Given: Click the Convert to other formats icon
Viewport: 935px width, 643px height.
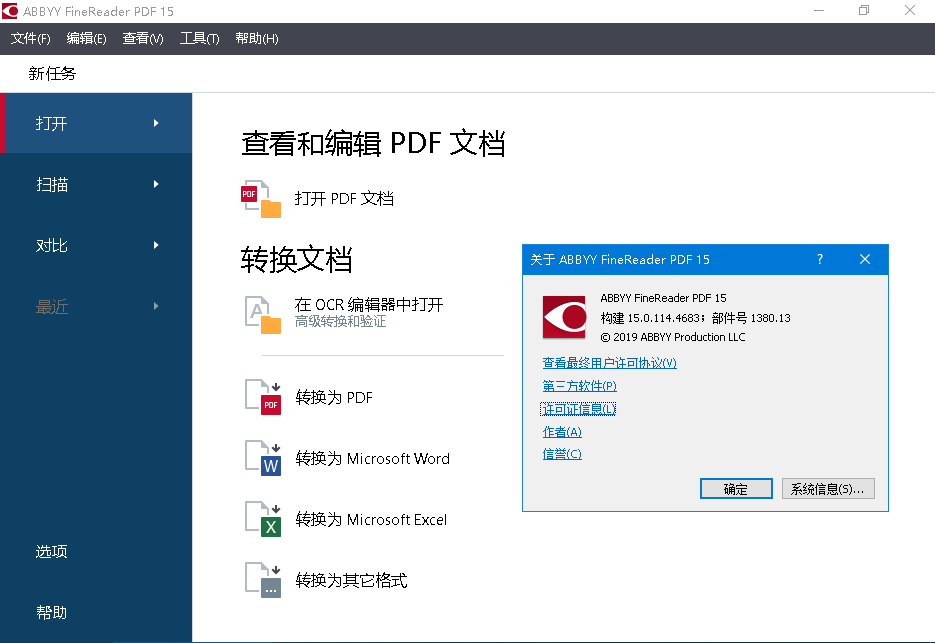Looking at the screenshot, I should [x=262, y=579].
